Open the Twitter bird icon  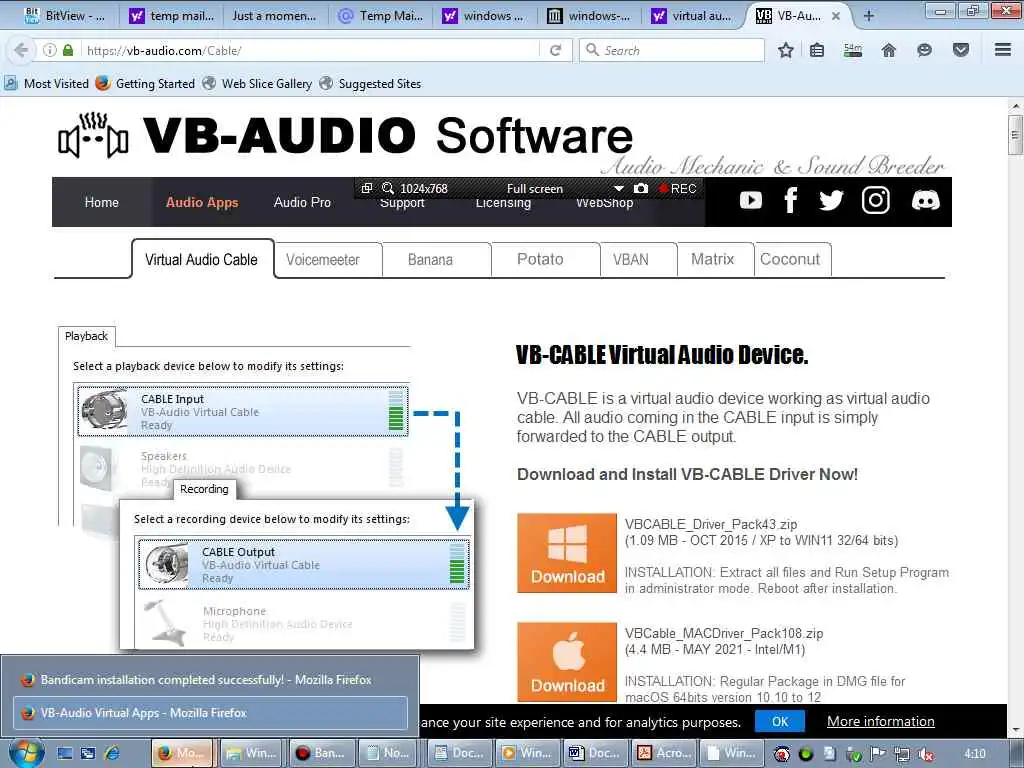click(x=831, y=200)
